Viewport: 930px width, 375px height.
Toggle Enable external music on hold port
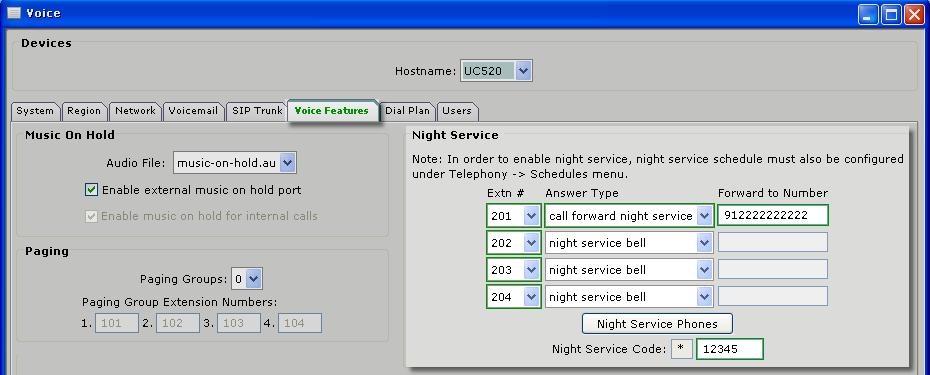[x=91, y=190]
